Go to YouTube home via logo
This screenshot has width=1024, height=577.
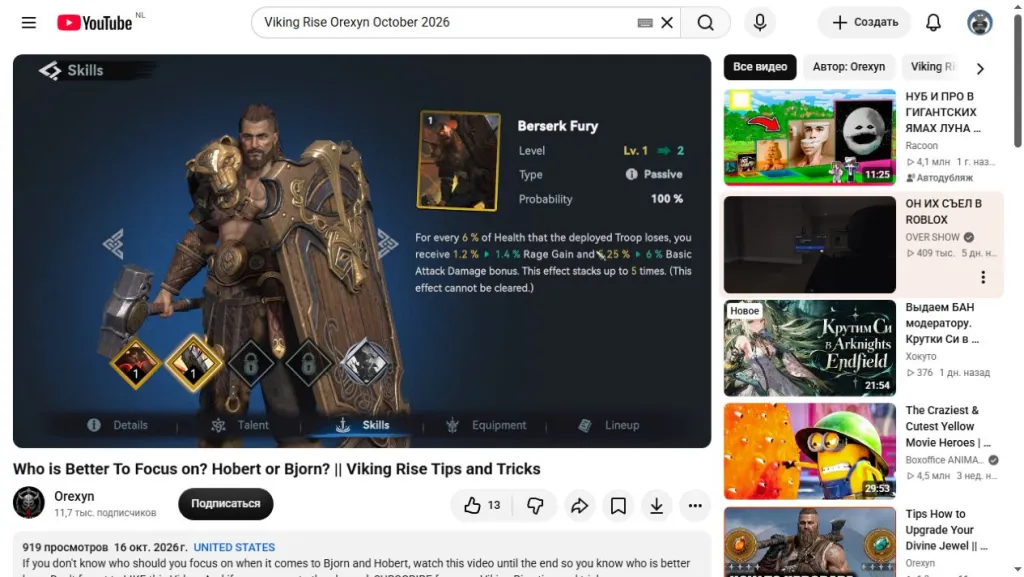click(95, 23)
